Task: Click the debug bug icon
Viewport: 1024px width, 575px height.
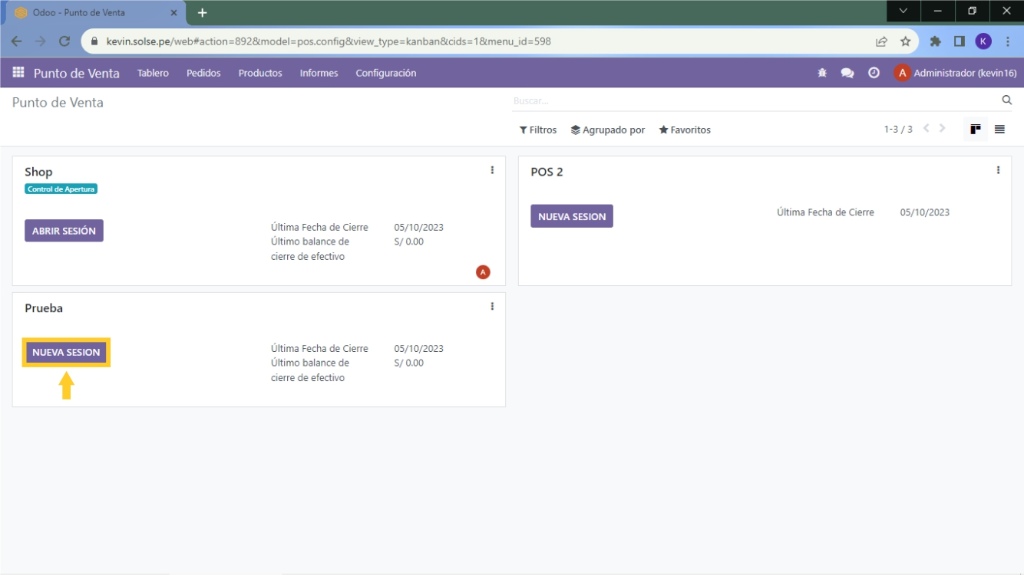Action: pos(822,73)
